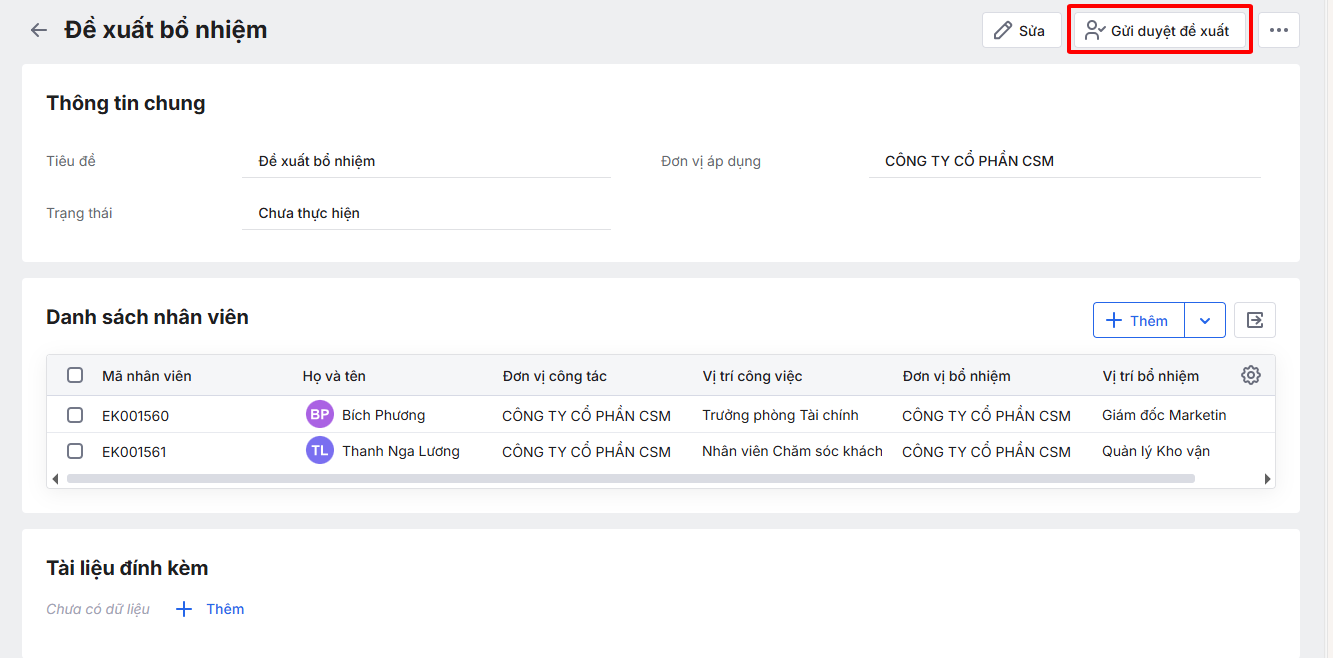The width and height of the screenshot is (1333, 658).
Task: Click Thanh Nga Lương's TL avatar
Action: pyautogui.click(x=319, y=451)
